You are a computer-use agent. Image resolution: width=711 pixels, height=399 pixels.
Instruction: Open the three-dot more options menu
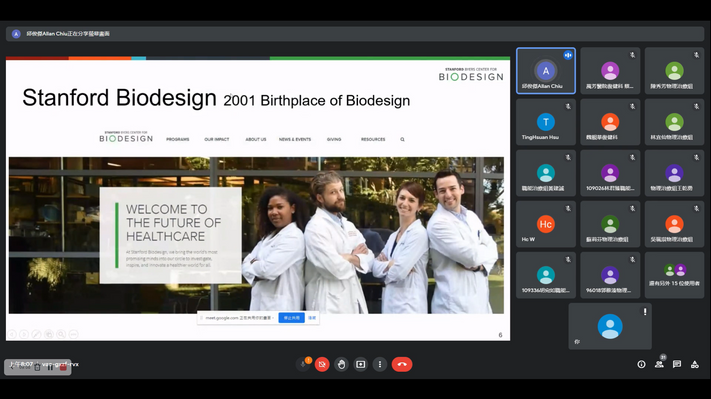click(380, 365)
